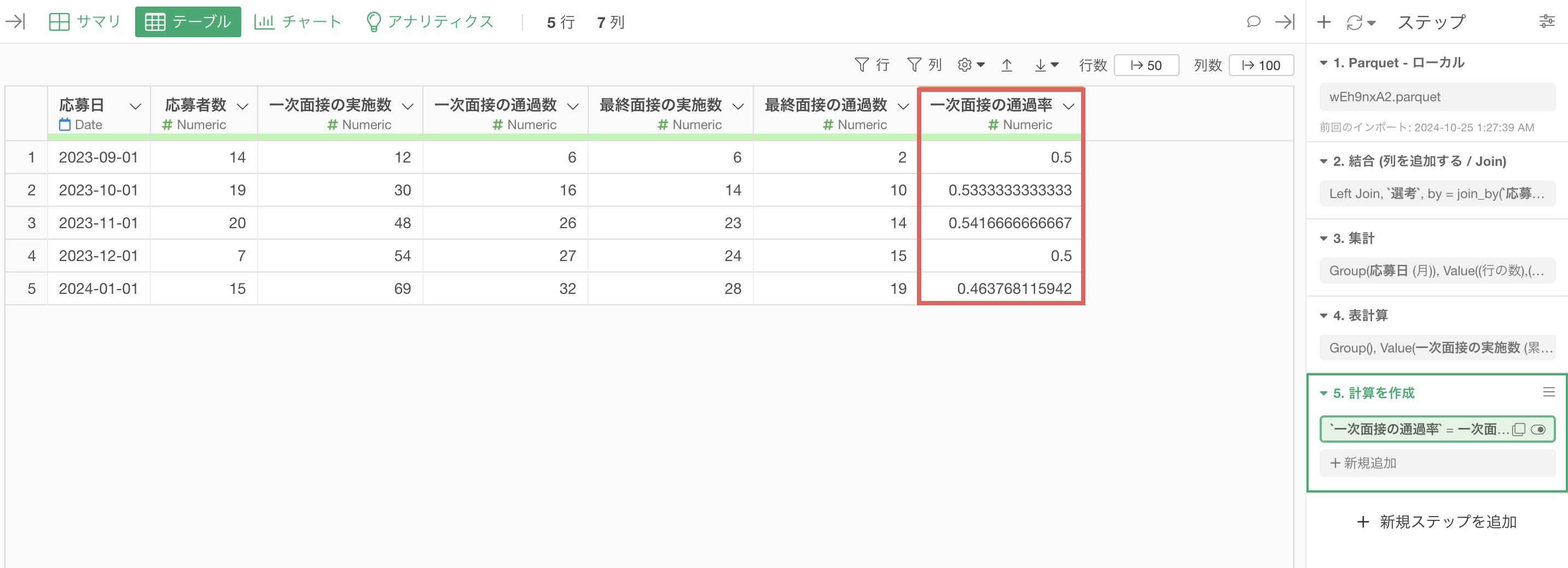The image size is (1568, 568).
Task: Collapse the step panel arrow icon
Action: pos(1285,22)
